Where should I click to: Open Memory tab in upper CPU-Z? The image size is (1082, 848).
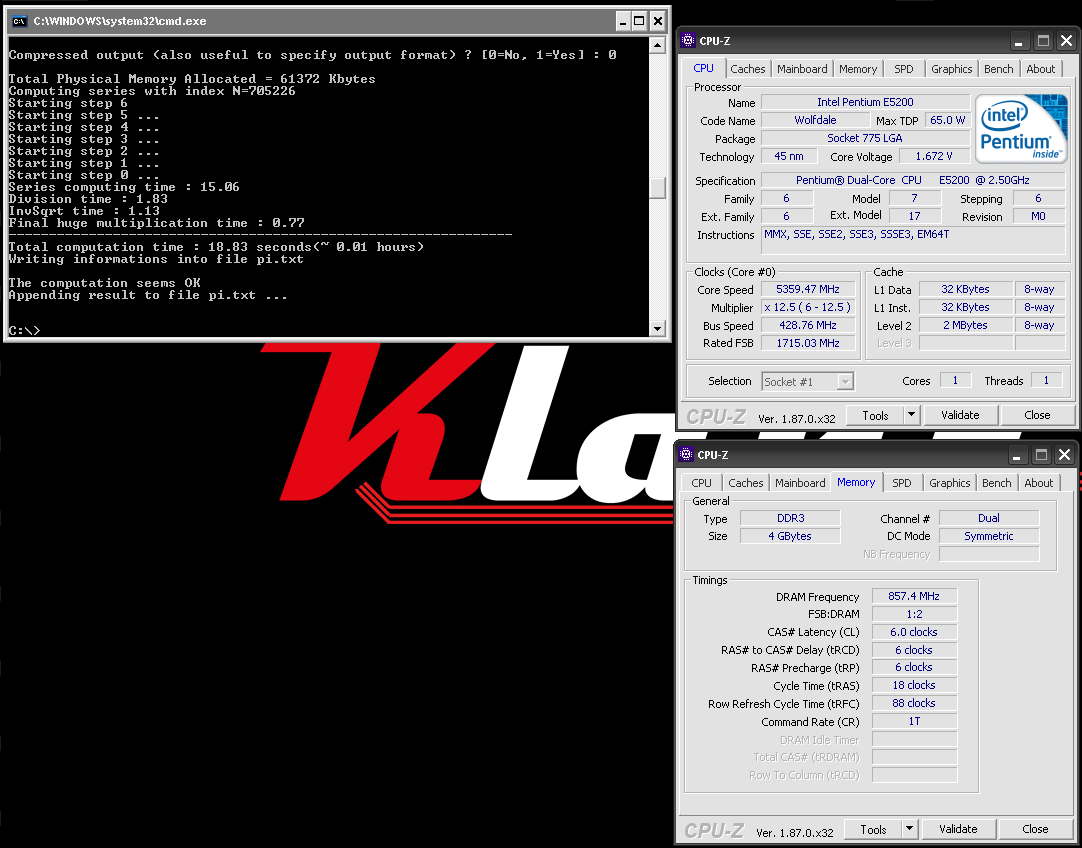pyautogui.click(x=858, y=69)
